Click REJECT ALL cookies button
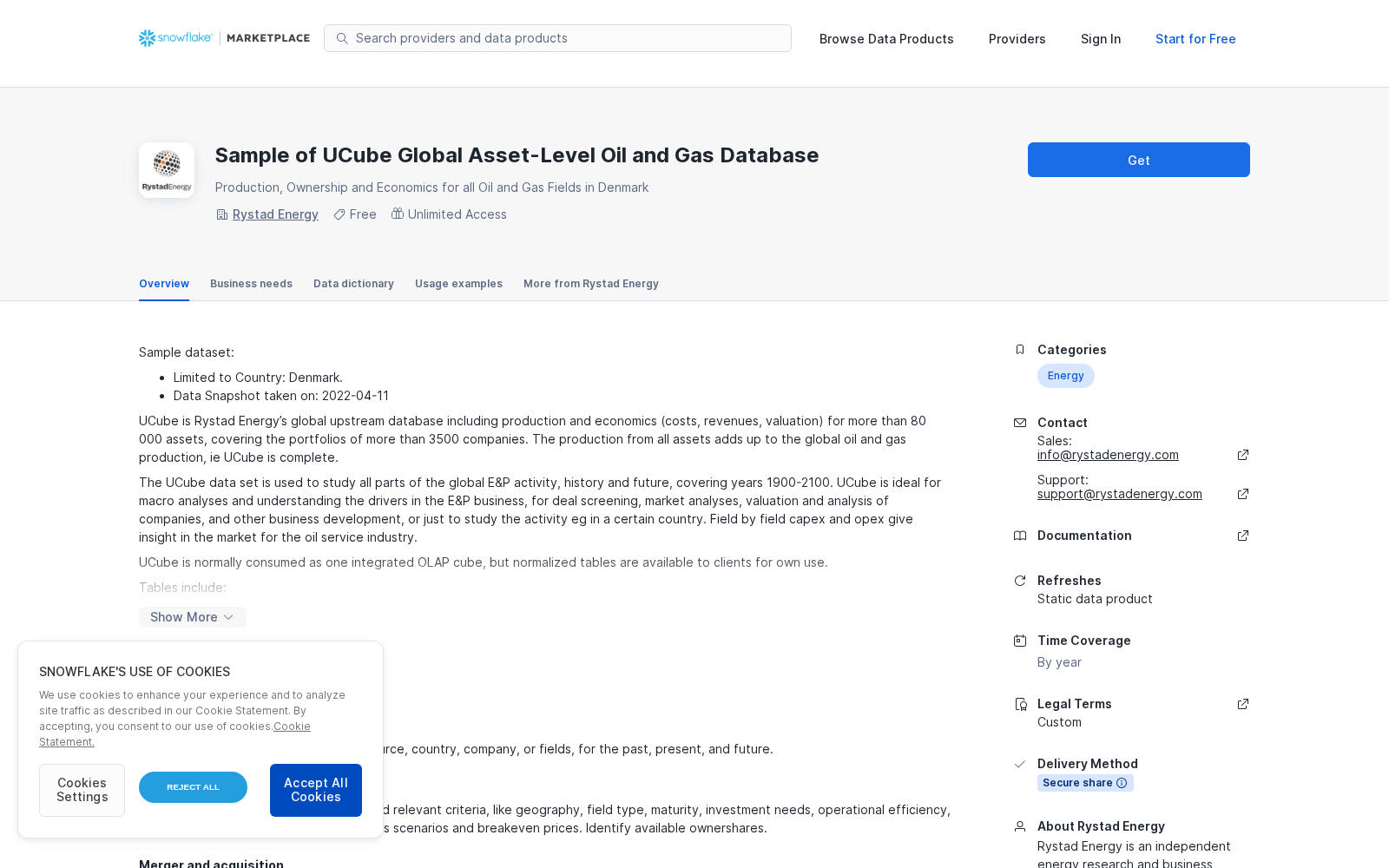Viewport: 1389px width, 868px height. coord(193,787)
